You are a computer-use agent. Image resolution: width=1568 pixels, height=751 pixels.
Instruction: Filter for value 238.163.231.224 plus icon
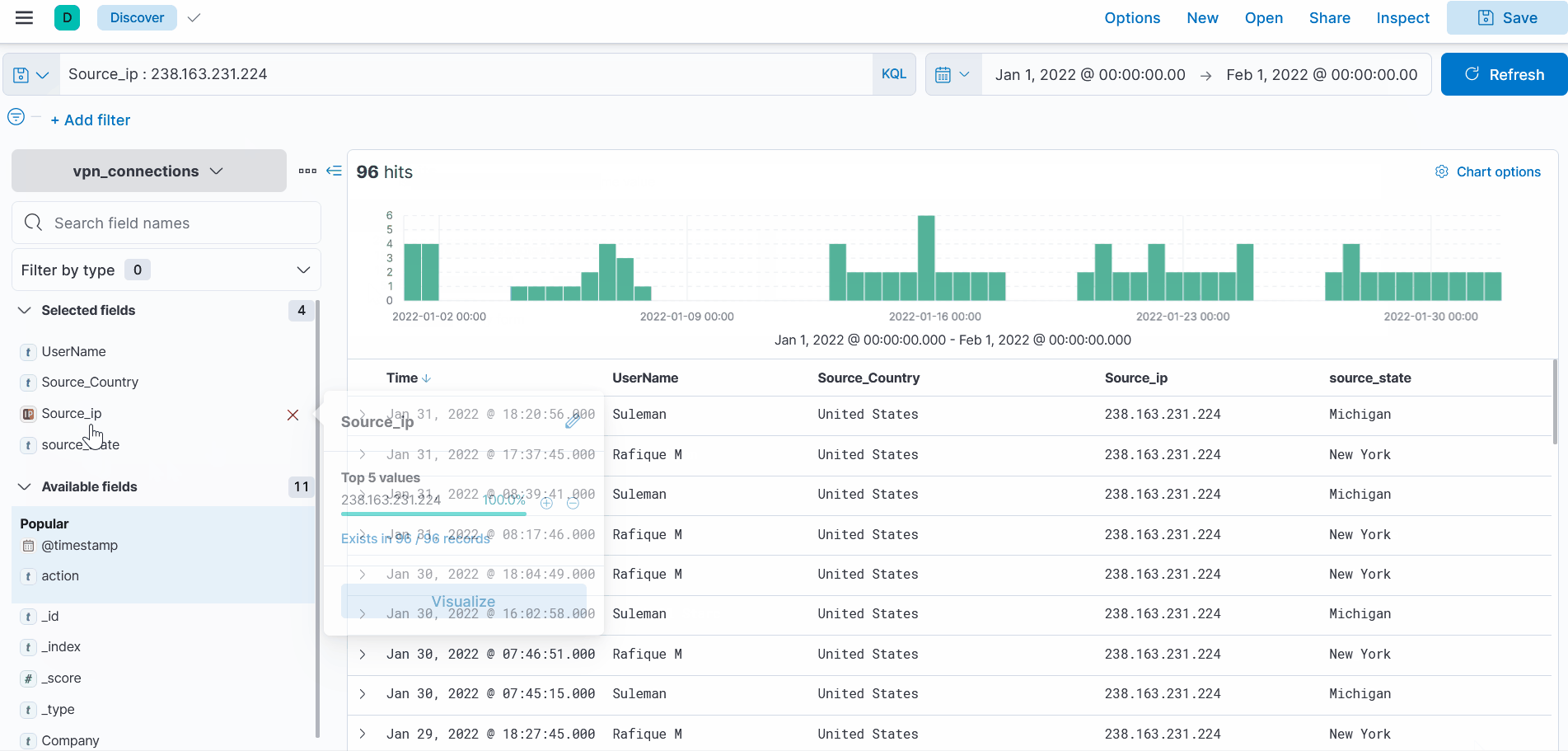[x=546, y=503]
